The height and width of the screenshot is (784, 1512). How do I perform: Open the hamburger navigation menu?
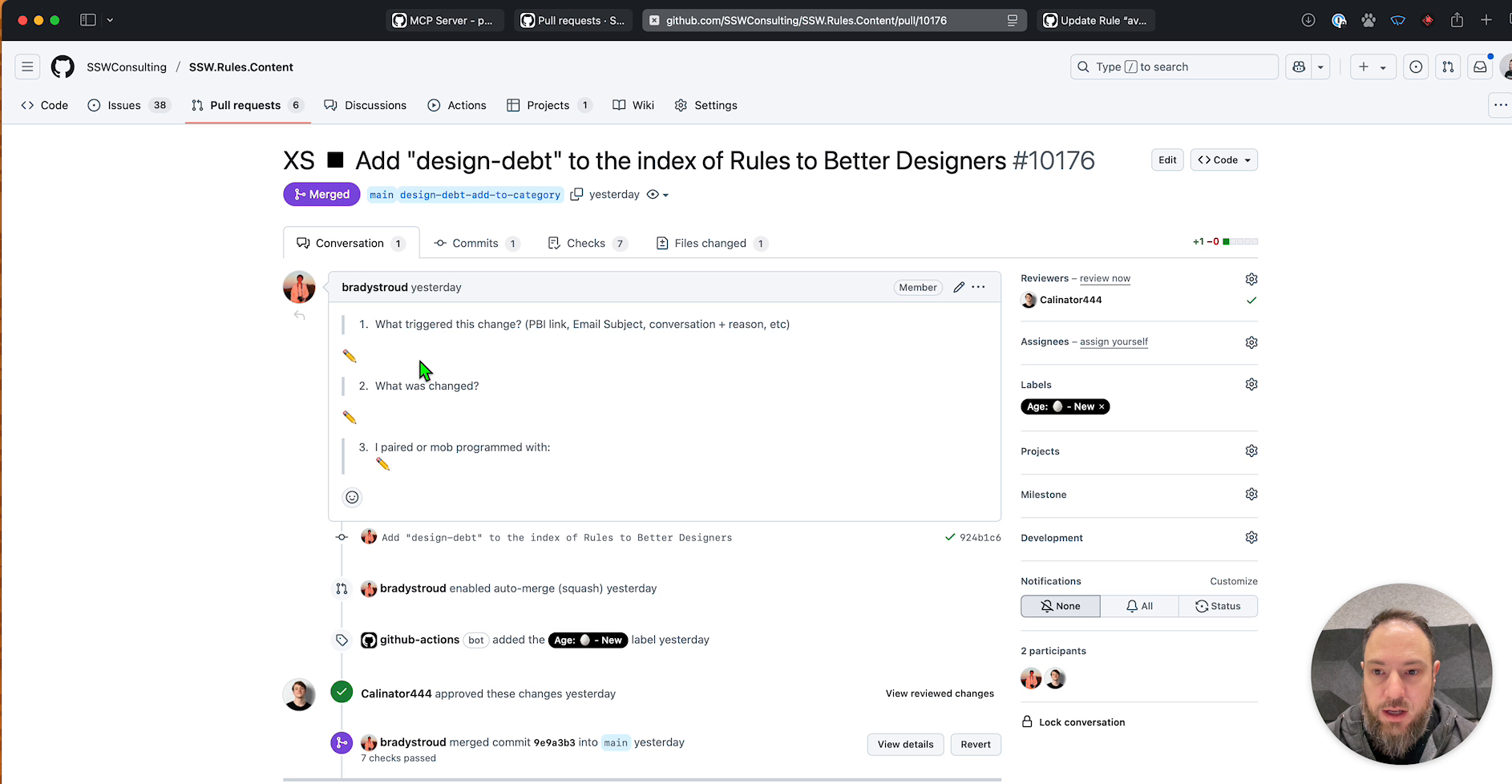[x=27, y=67]
